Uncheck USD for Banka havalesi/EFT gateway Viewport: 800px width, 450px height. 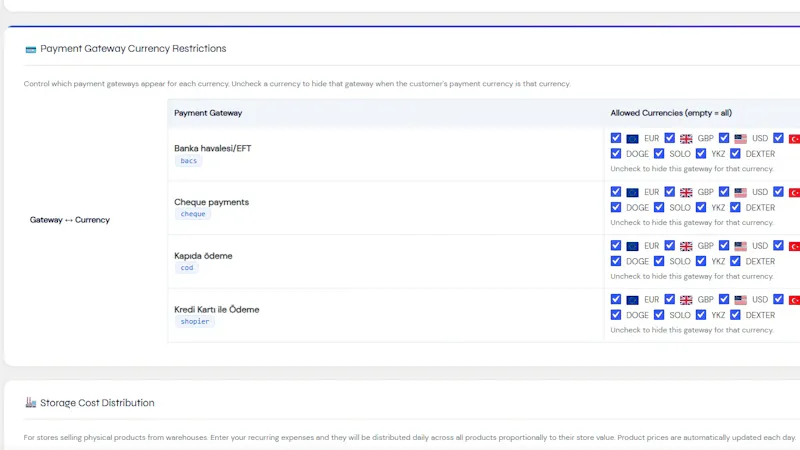tap(724, 138)
